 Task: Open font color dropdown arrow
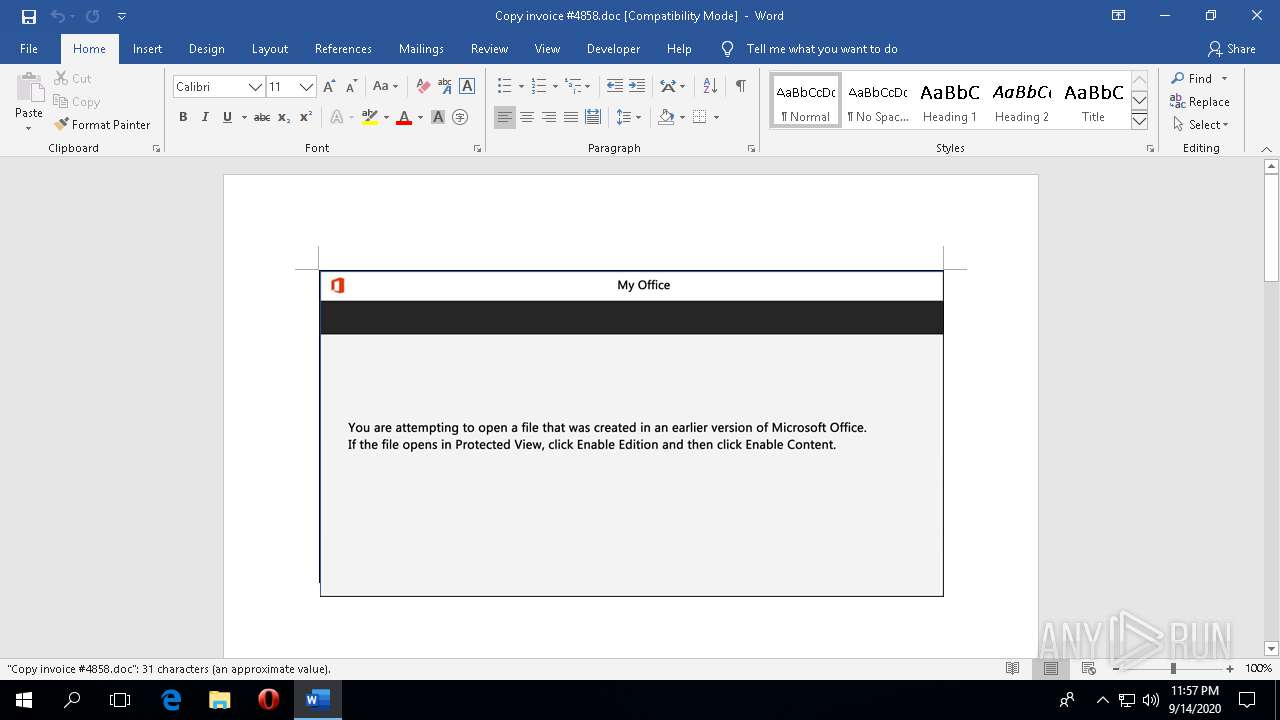pyautogui.click(x=420, y=117)
